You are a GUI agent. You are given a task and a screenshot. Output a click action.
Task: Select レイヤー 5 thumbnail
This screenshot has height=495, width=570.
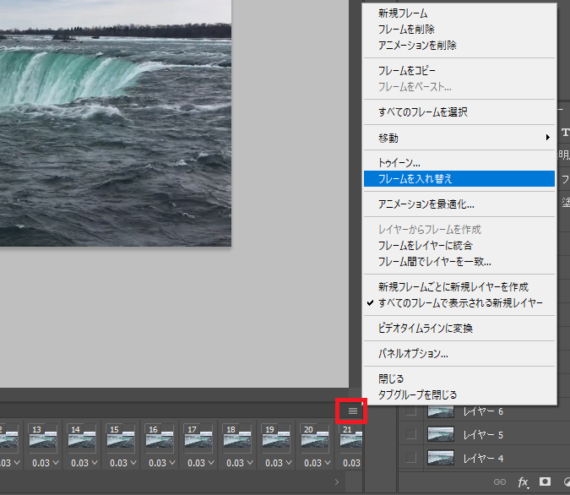point(441,434)
